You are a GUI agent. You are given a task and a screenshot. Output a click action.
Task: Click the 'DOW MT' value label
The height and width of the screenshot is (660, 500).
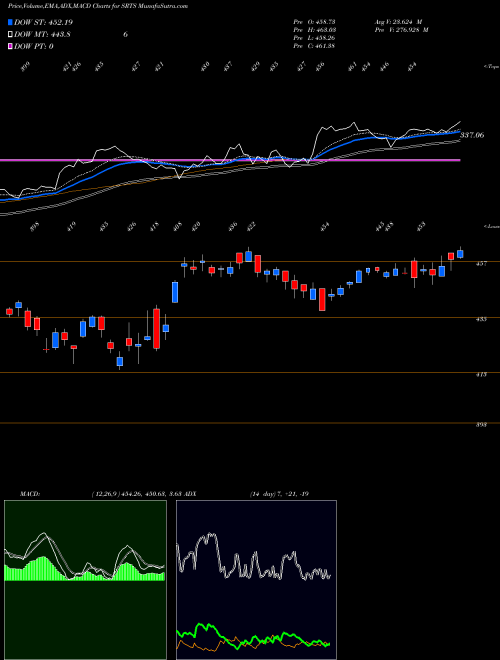tap(42, 35)
